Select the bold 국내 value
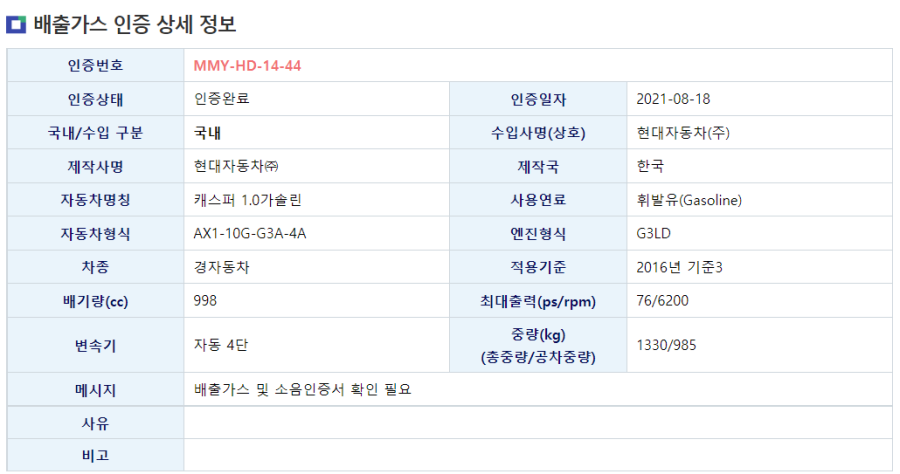The width and height of the screenshot is (900, 474). click(x=207, y=133)
